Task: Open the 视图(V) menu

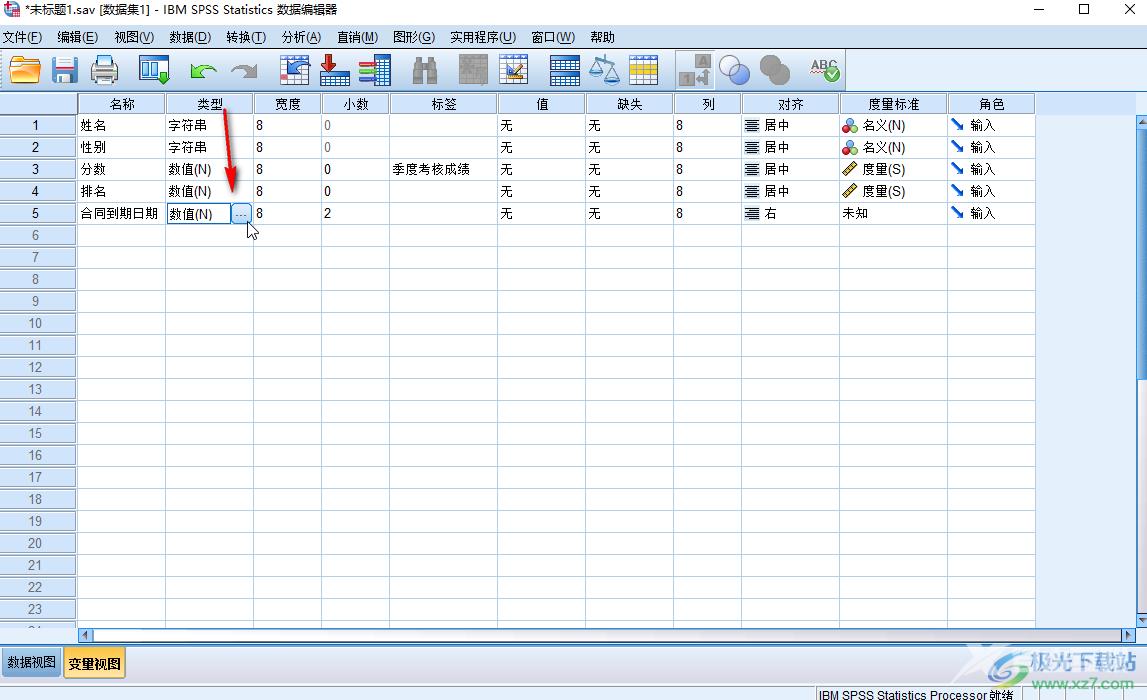Action: tap(134, 37)
